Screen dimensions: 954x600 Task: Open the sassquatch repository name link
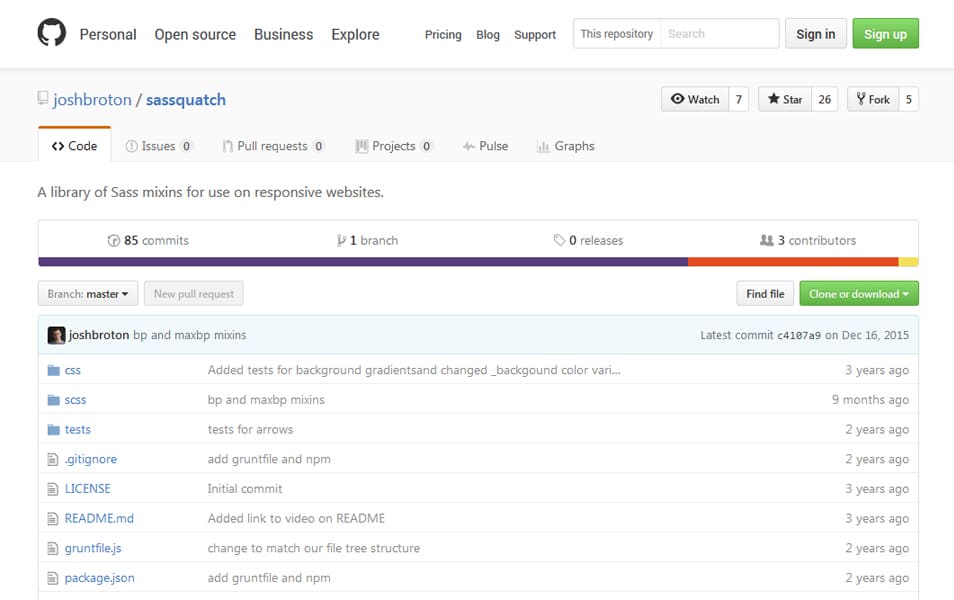tap(186, 100)
